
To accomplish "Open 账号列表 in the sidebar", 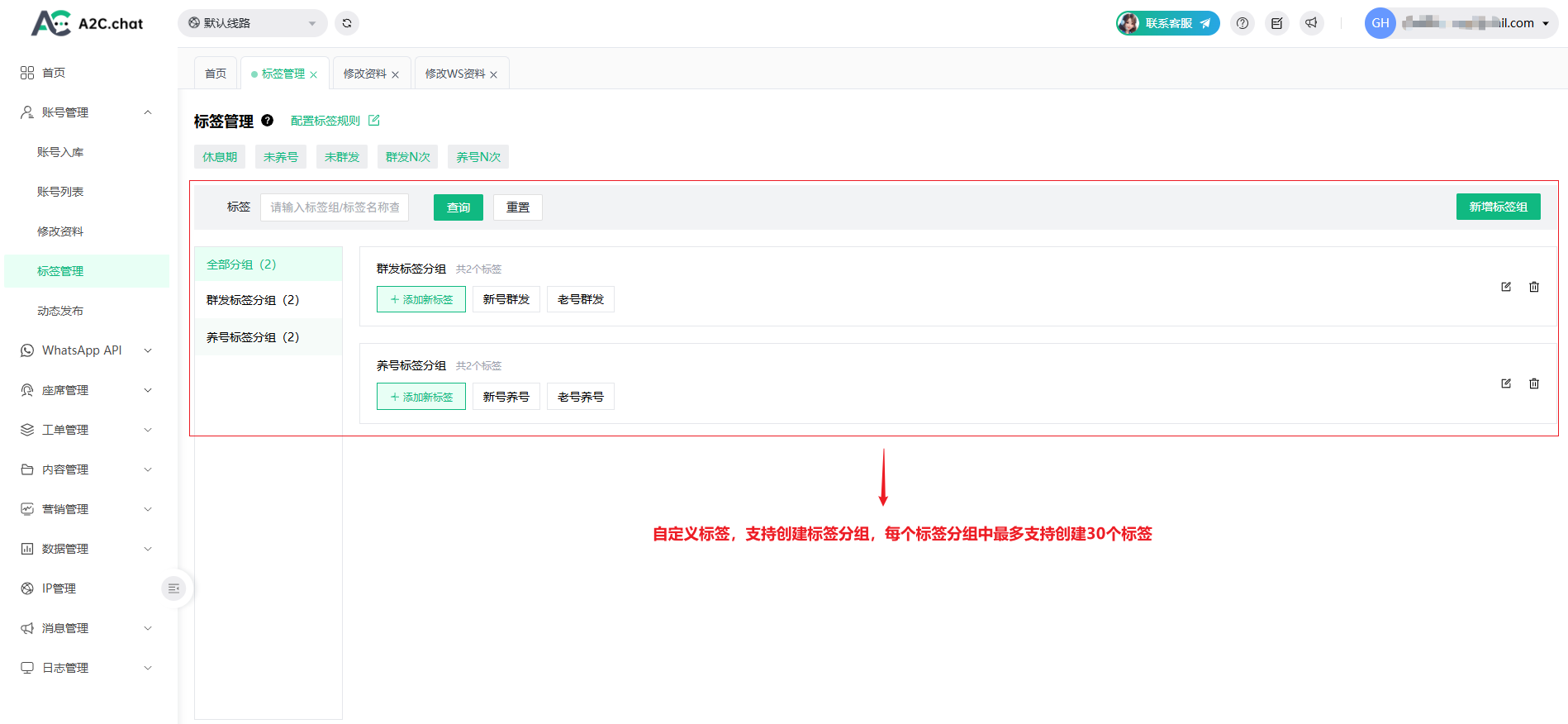I will [x=60, y=192].
